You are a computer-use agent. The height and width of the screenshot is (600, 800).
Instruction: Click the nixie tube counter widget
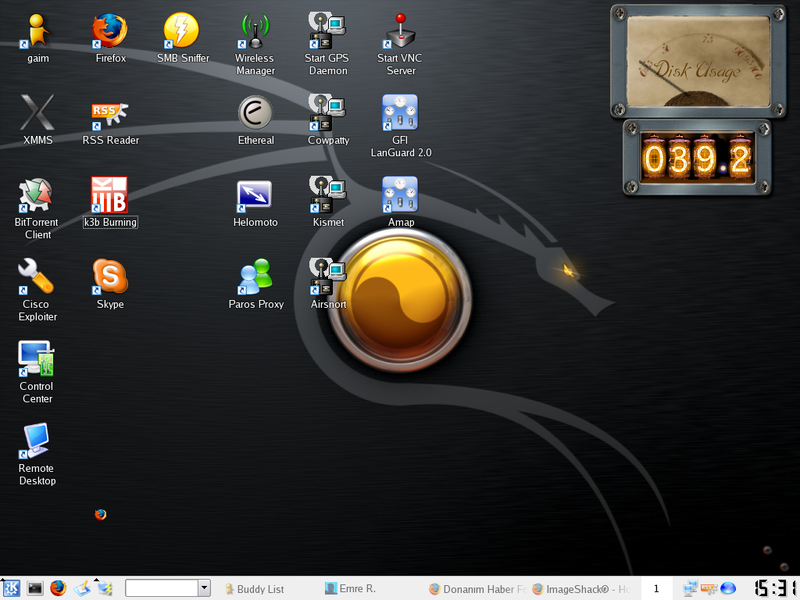697,157
